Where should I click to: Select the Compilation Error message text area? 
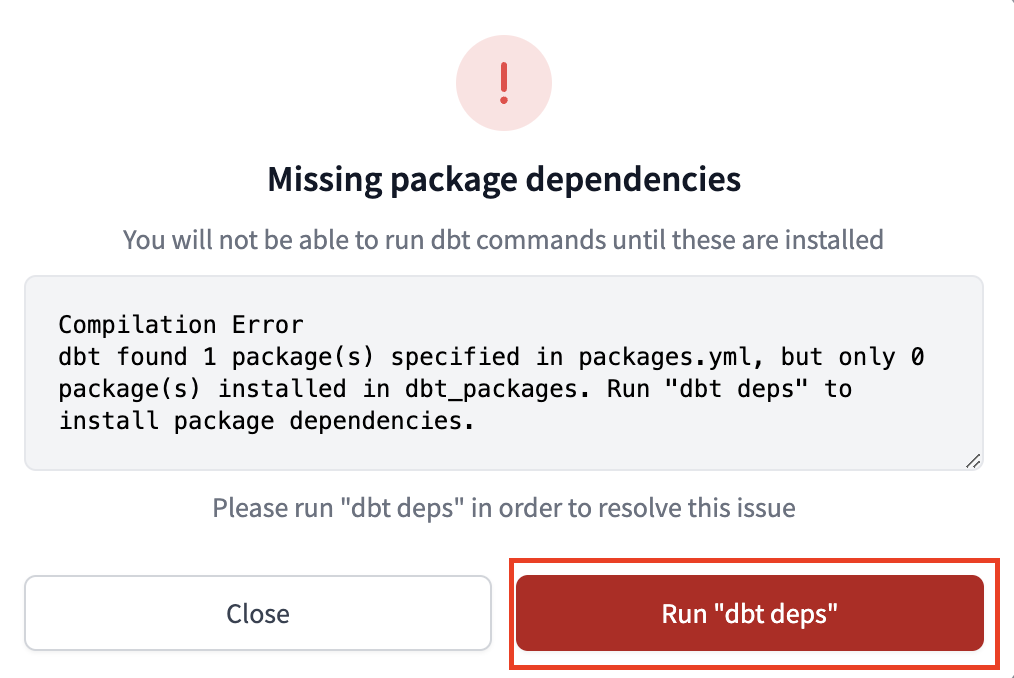pyautogui.click(x=504, y=372)
